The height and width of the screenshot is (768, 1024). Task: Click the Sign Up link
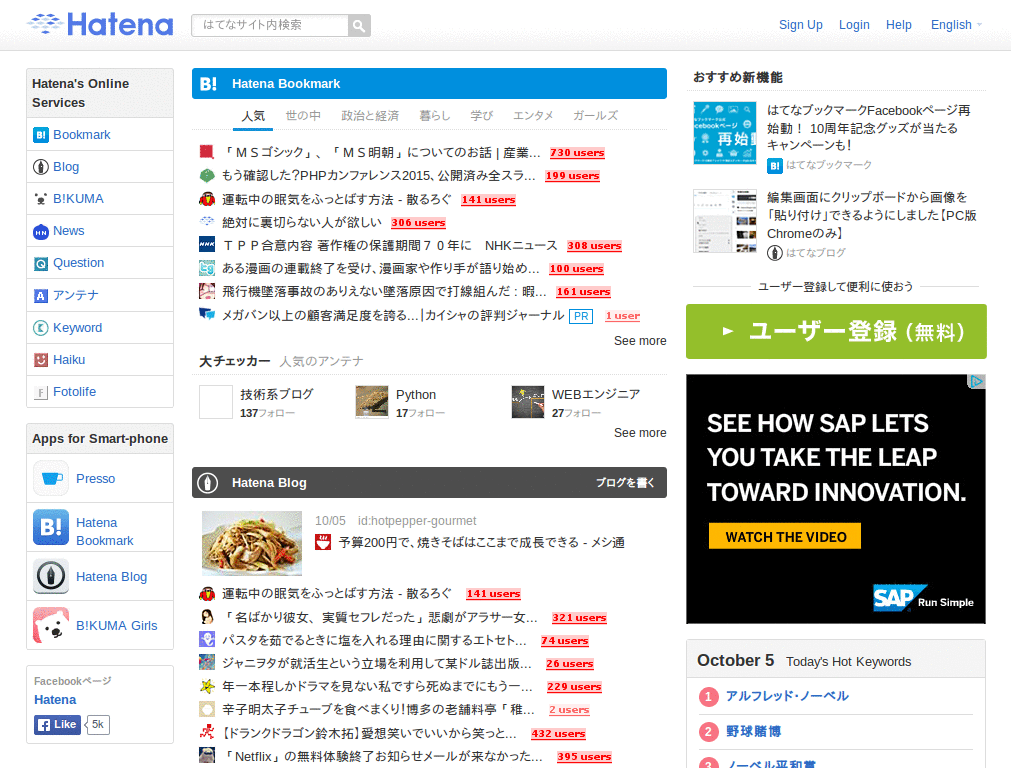(801, 25)
